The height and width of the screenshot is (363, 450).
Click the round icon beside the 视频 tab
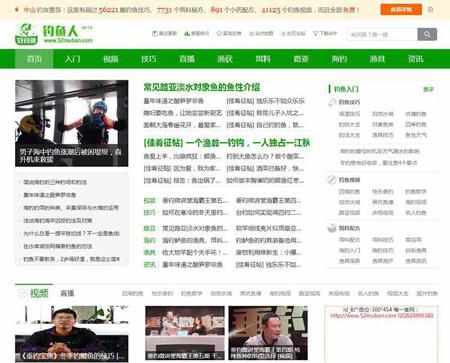tap(23, 293)
